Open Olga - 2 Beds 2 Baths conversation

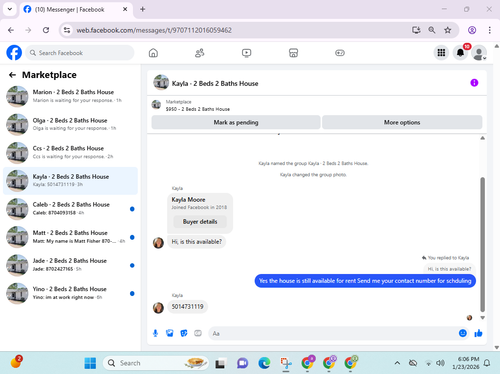point(70,124)
